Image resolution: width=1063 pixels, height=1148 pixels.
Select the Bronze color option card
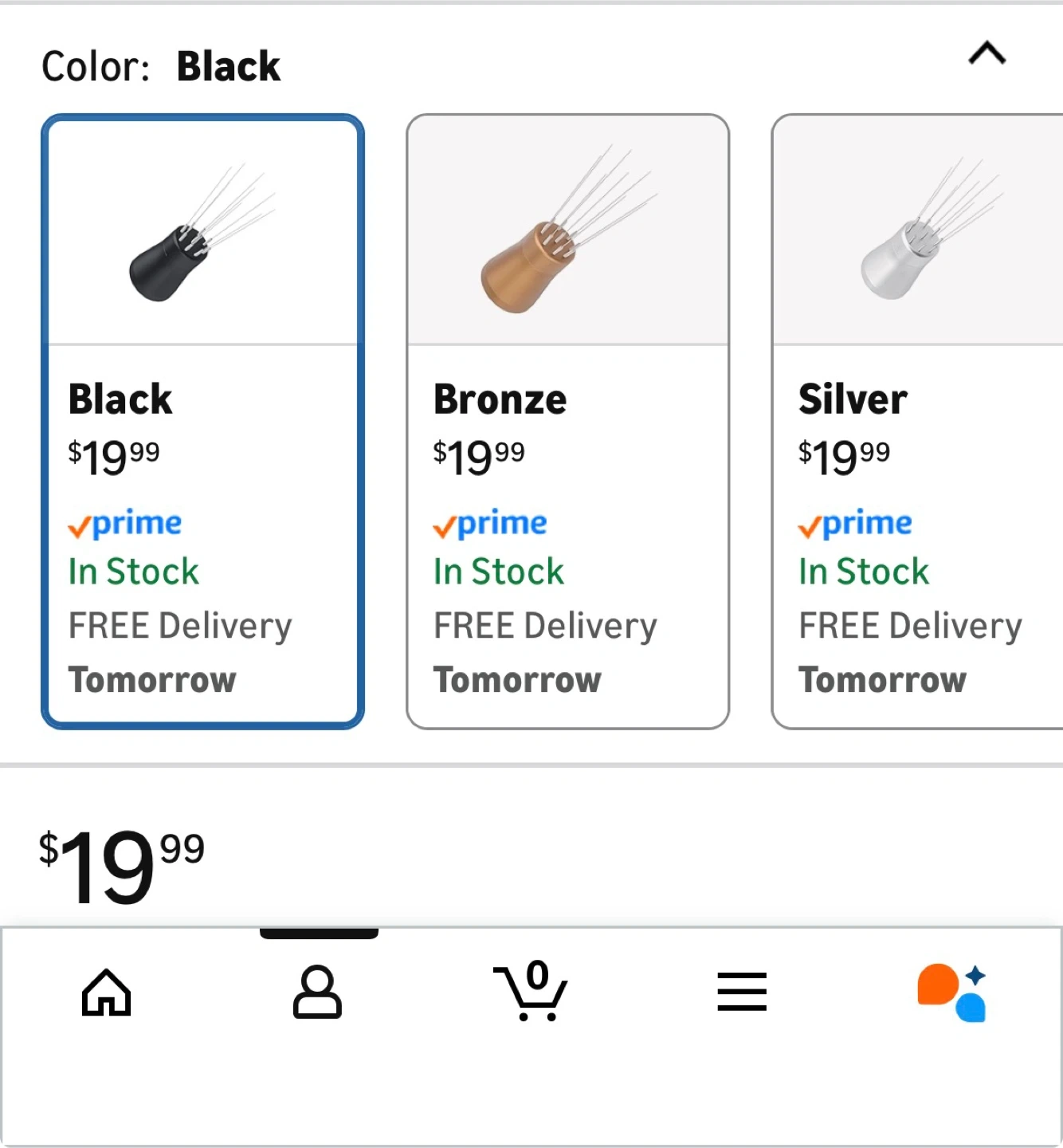click(567, 421)
